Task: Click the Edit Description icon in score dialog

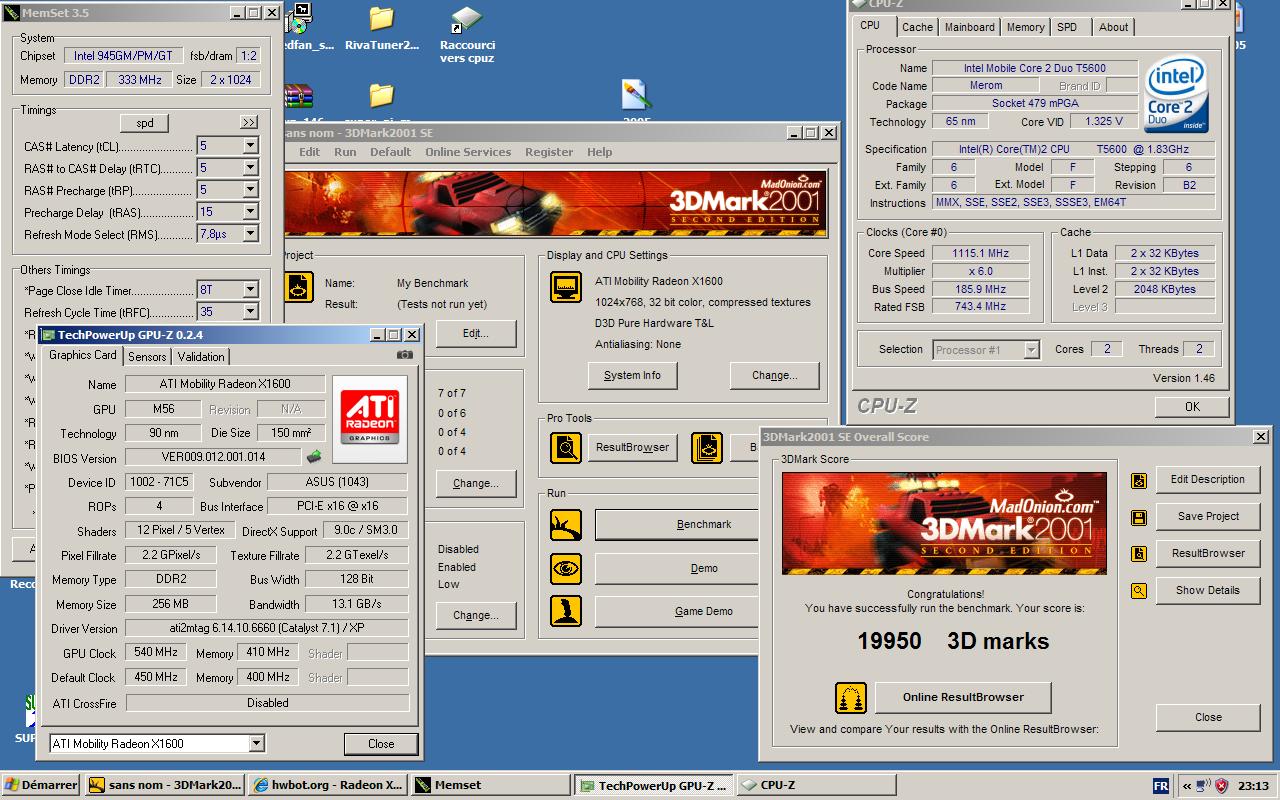Action: 1139,480
